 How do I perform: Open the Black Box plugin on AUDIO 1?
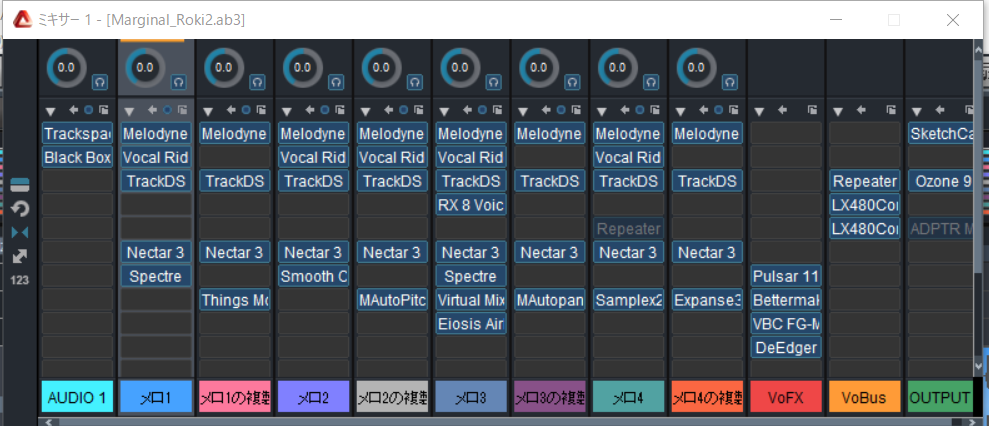[x=78, y=157]
